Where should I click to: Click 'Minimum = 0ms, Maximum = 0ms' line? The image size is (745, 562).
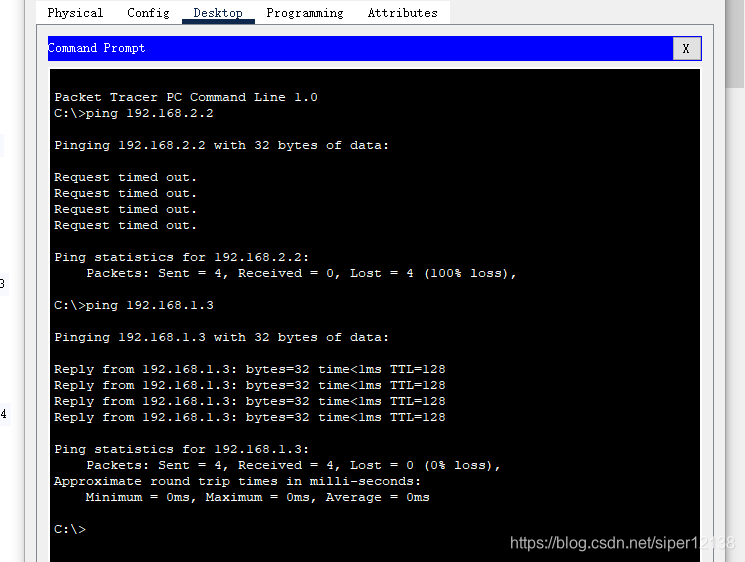(x=258, y=497)
